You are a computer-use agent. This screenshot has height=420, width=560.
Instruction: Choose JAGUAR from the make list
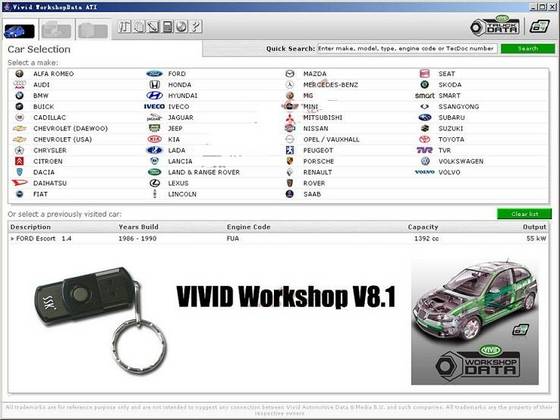[181, 118]
